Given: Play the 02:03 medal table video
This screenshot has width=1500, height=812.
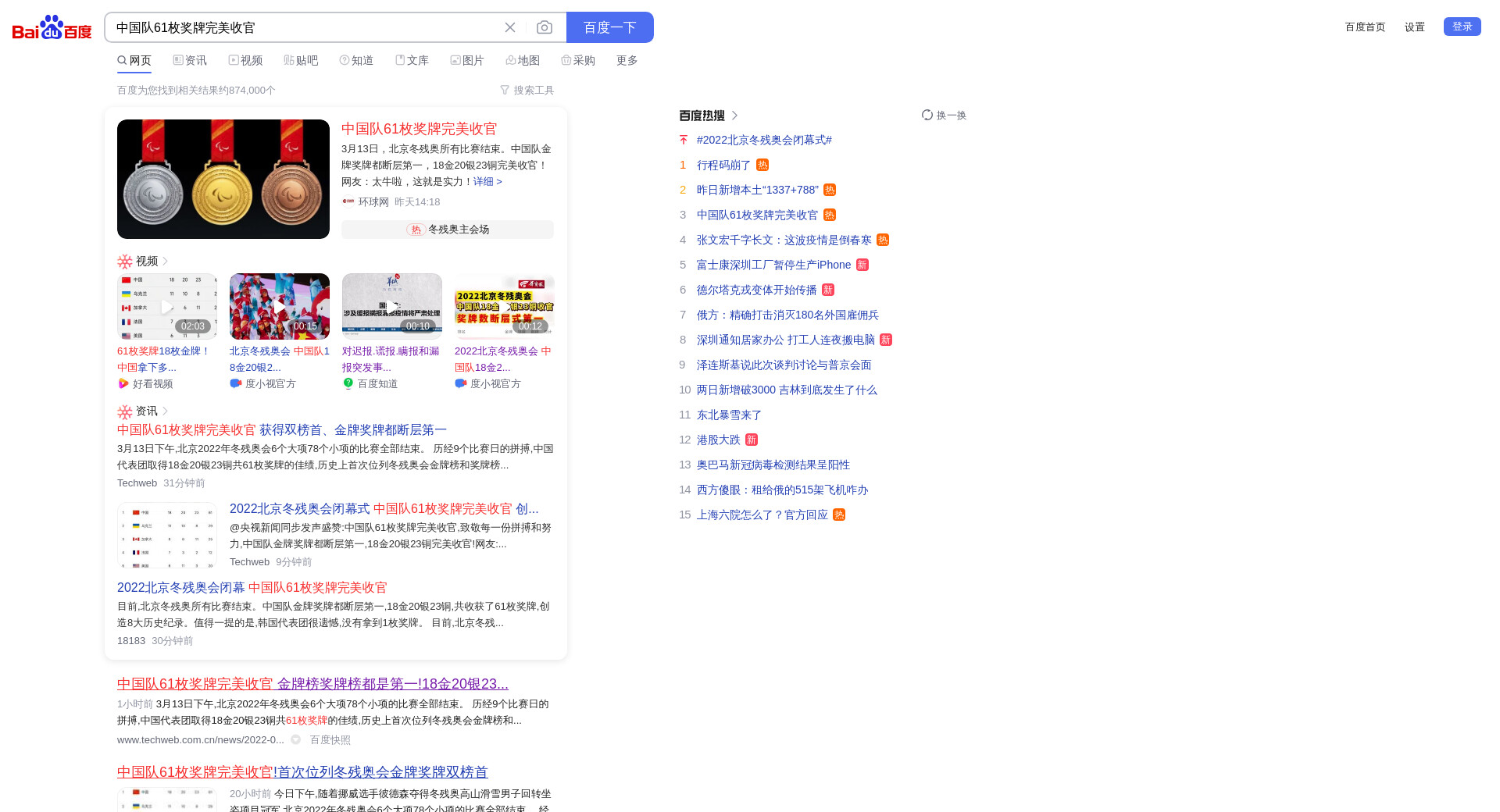Looking at the screenshot, I should pos(167,306).
